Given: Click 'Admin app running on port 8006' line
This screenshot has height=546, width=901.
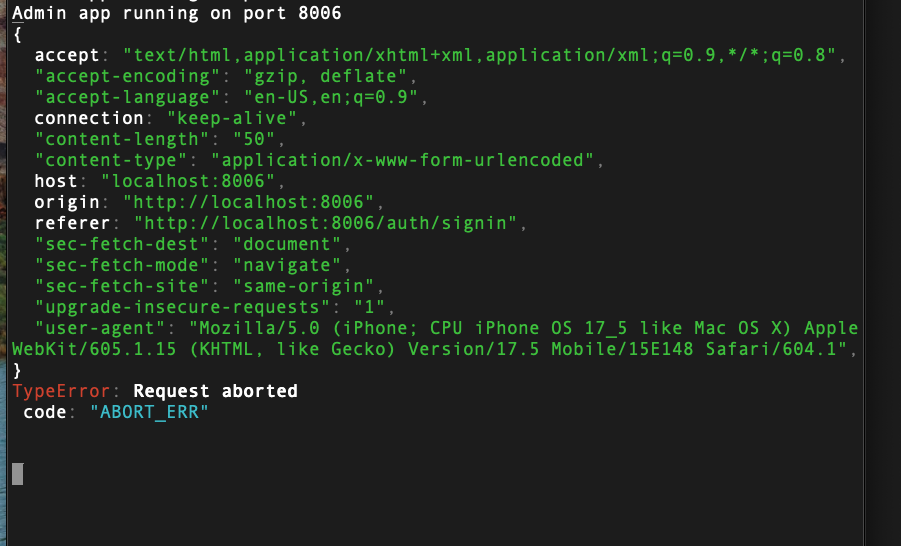Looking at the screenshot, I should 177,13.
